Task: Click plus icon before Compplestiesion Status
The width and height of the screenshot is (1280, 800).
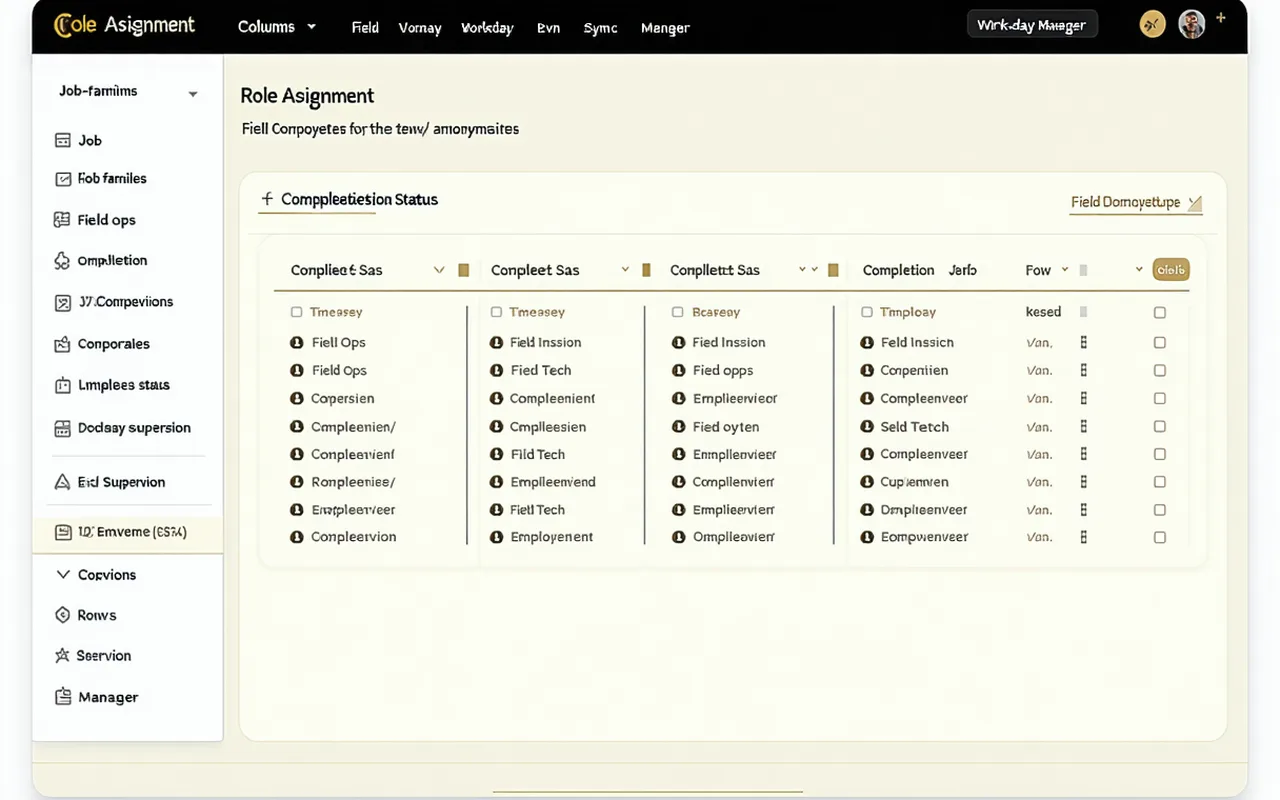Action: (267, 199)
